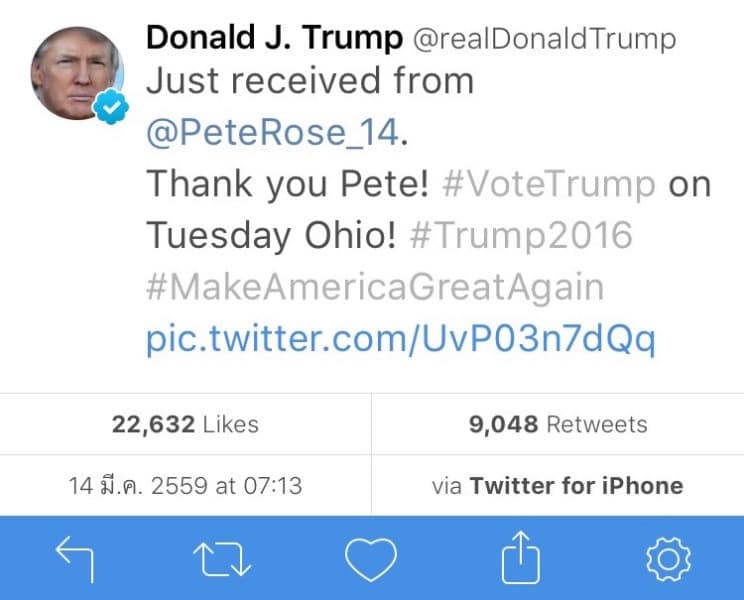This screenshot has width=744, height=600.
Task: Tap the reply arrow icon
Action: click(75, 559)
